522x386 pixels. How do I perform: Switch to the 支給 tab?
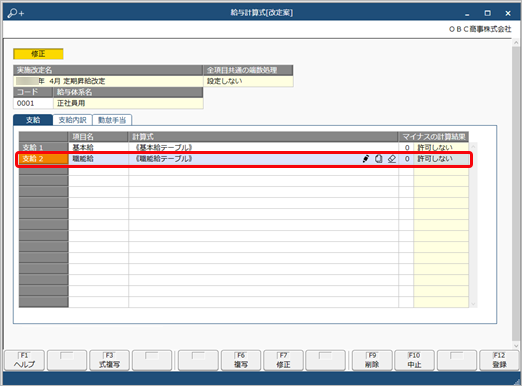coord(33,120)
